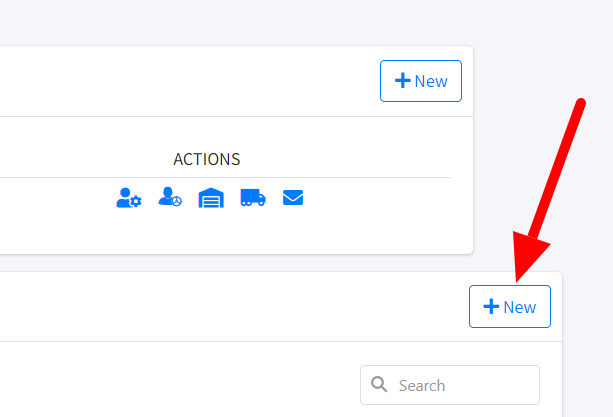This screenshot has height=417, width=613.
Task: Click the plus icon in lower New button
Action: point(491,307)
